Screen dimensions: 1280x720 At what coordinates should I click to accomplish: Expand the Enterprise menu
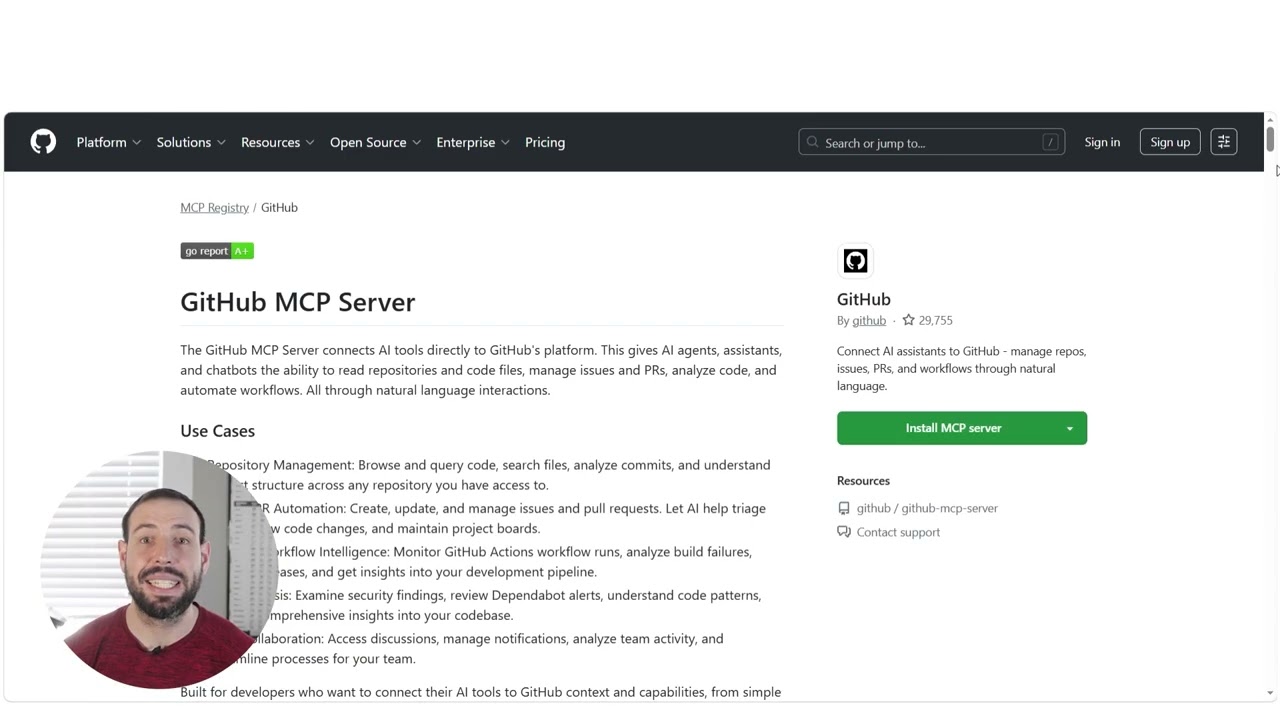[x=473, y=142]
